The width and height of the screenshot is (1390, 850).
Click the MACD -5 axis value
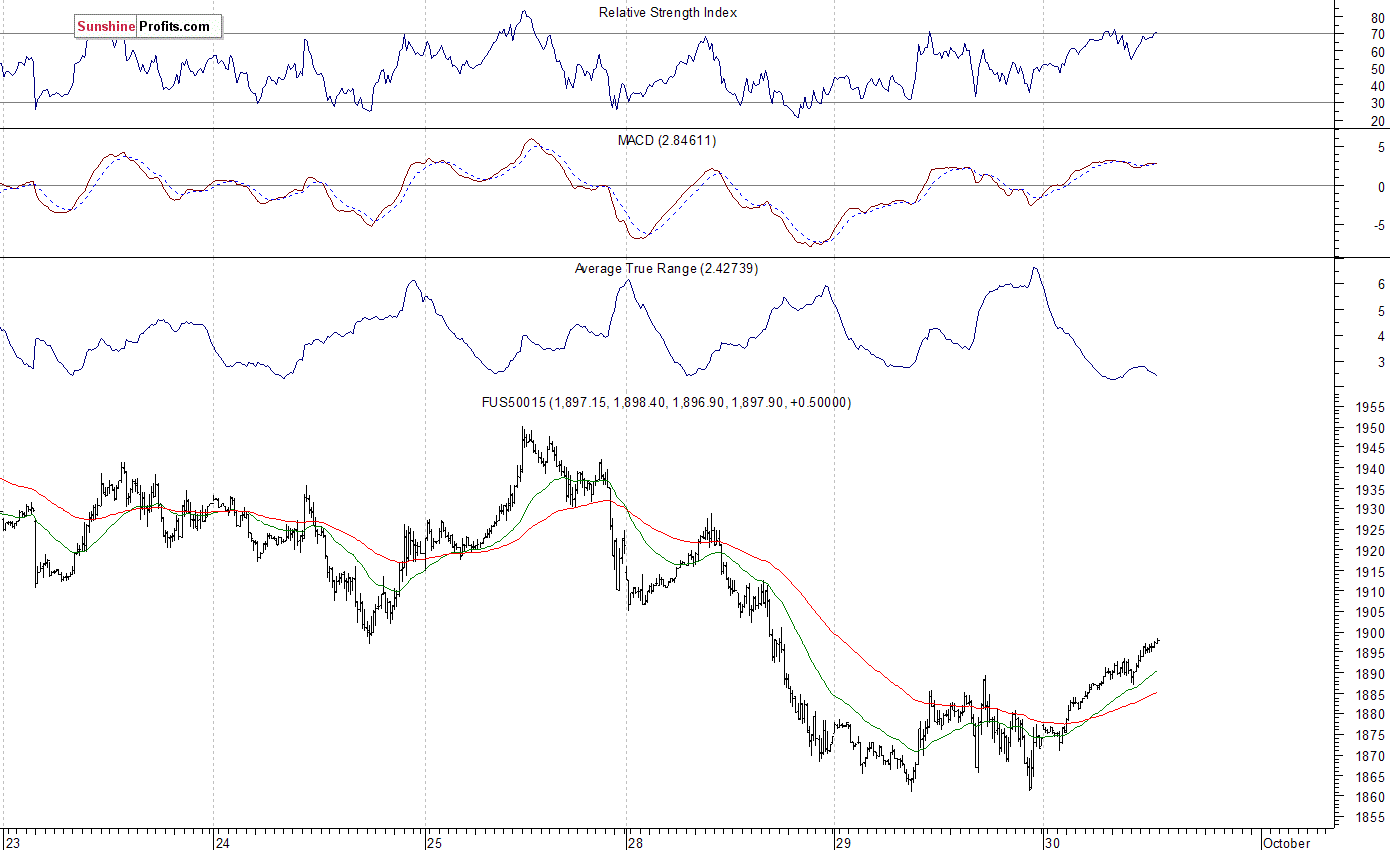pos(1379,225)
